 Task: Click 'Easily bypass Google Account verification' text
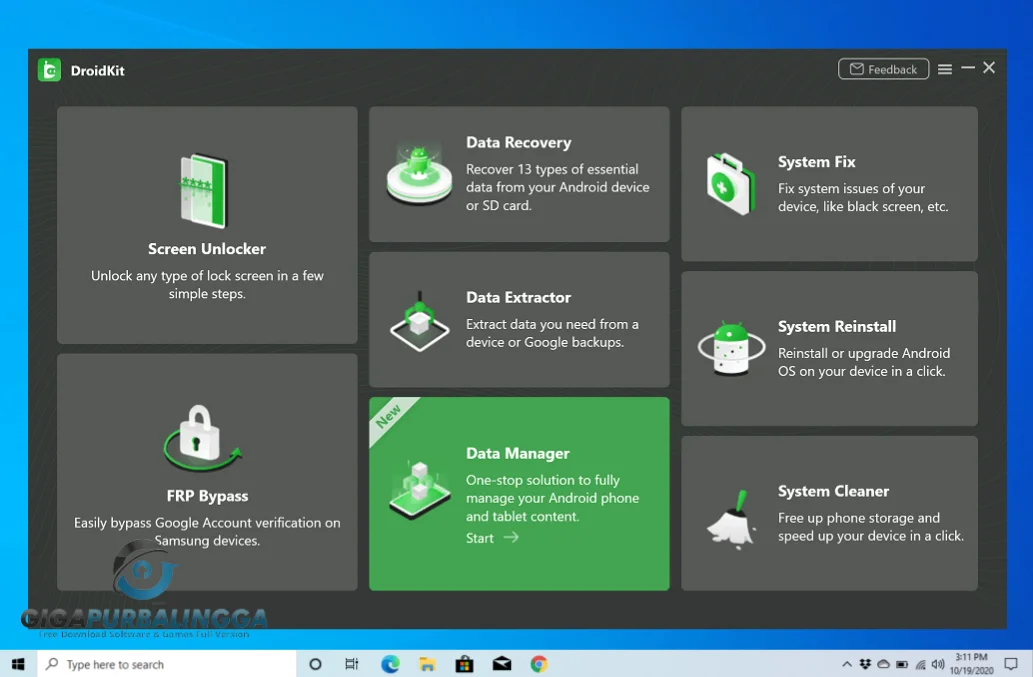(x=207, y=531)
